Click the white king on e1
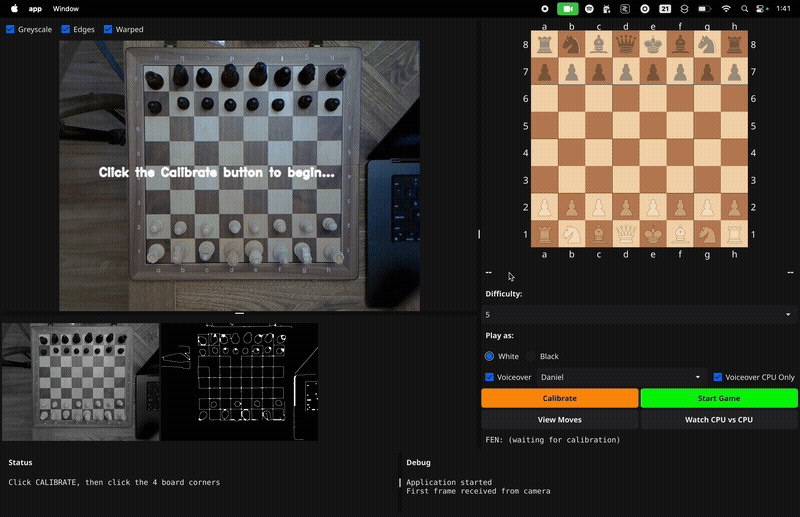This screenshot has height=517, width=800. [653, 234]
